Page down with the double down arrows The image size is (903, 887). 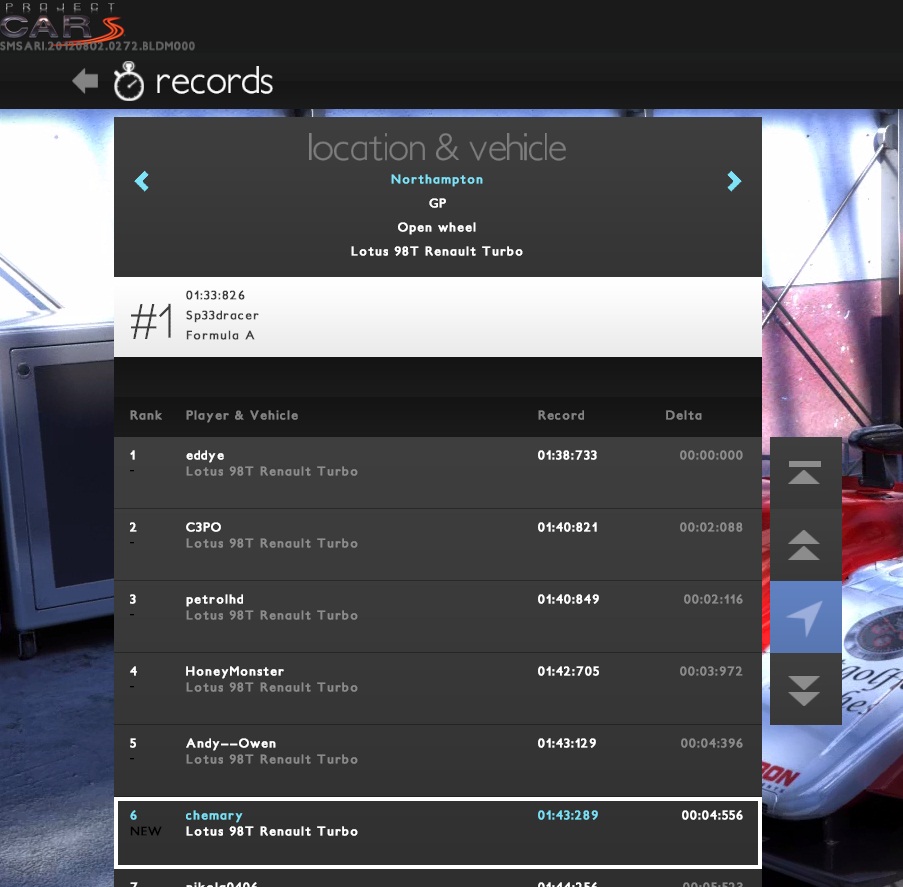[805, 689]
